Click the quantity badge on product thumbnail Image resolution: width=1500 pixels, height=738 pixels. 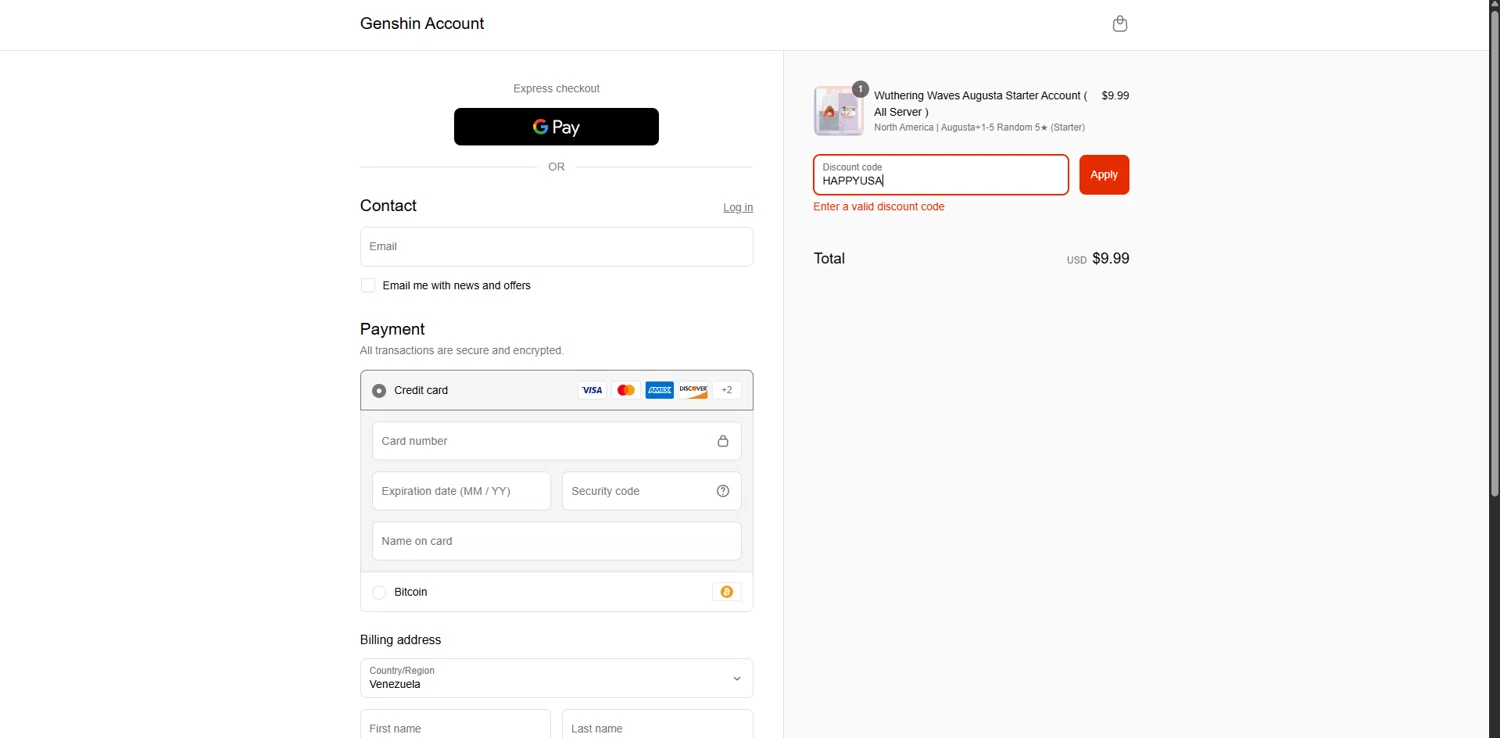click(x=860, y=89)
